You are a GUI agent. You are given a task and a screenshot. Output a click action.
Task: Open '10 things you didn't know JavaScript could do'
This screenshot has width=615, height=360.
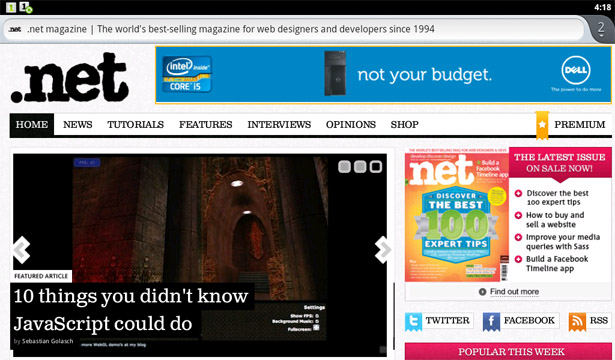[x=131, y=310]
